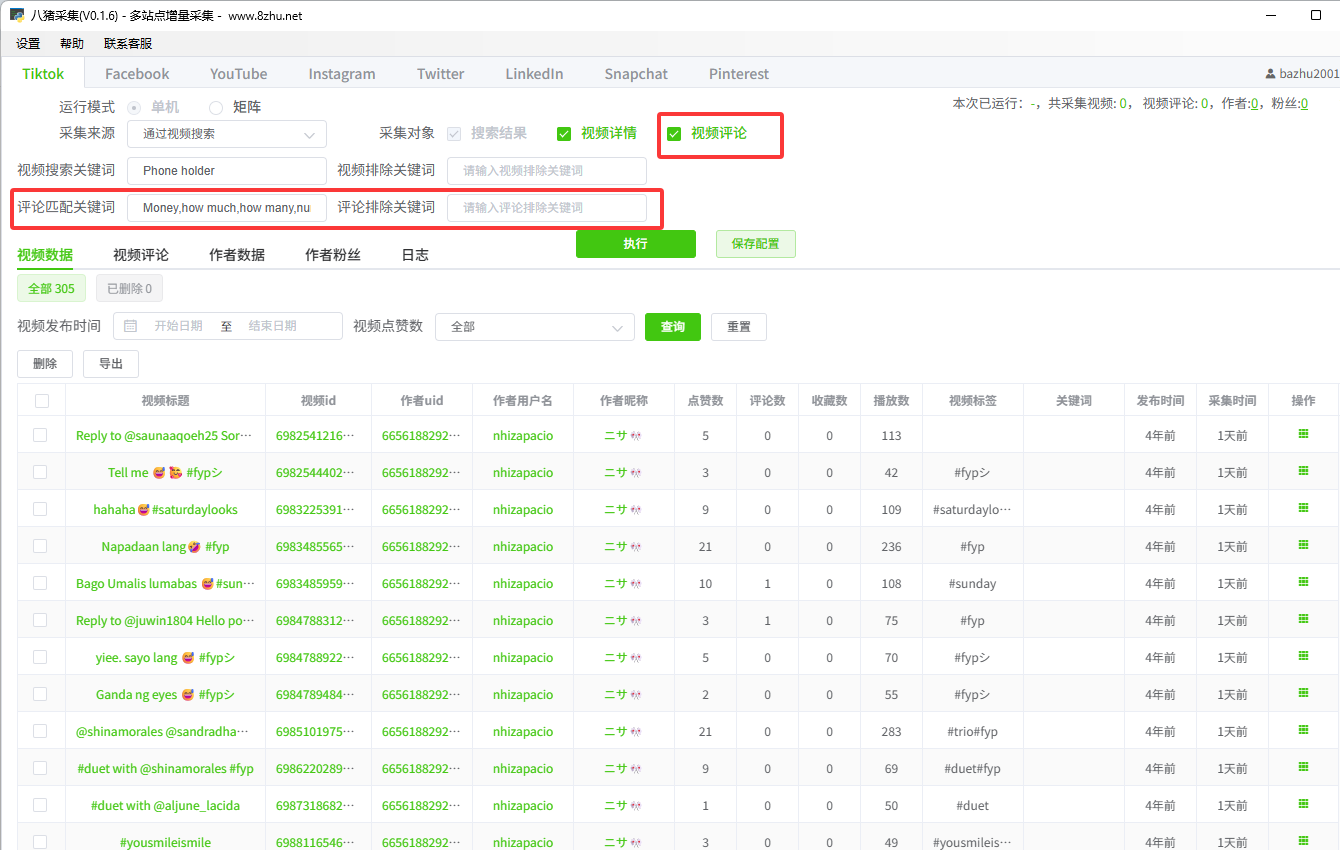Select the 矩阵 run mode radio button
Screen dimensions: 1340x850
tap(216, 107)
